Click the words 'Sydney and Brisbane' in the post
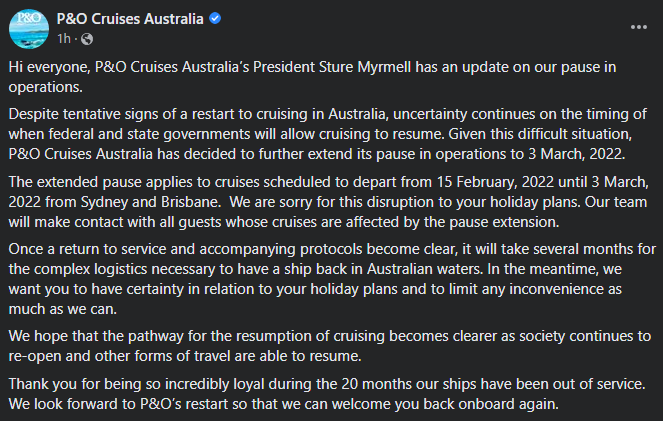 (x=151, y=202)
